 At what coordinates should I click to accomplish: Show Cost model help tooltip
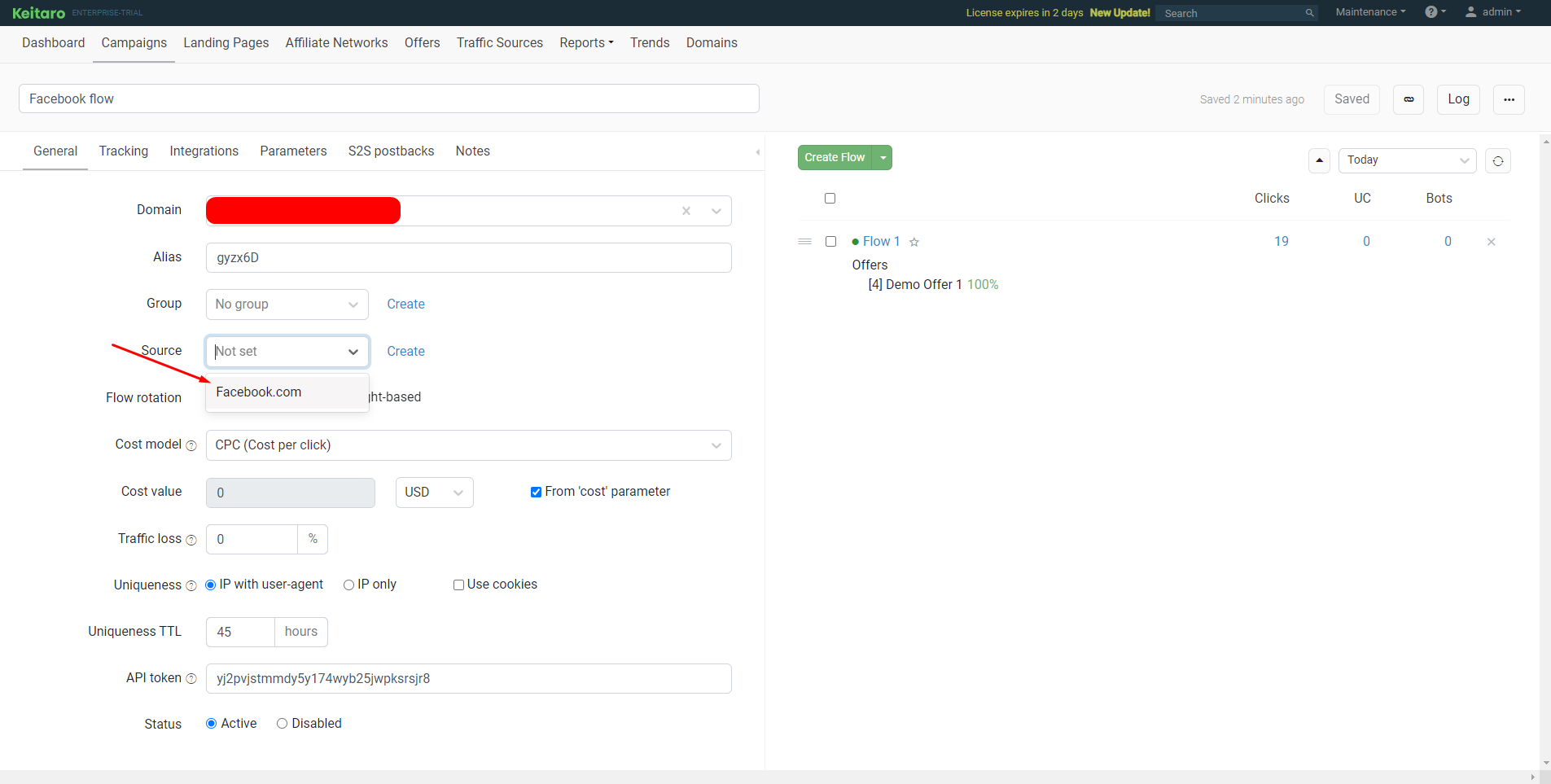191,446
